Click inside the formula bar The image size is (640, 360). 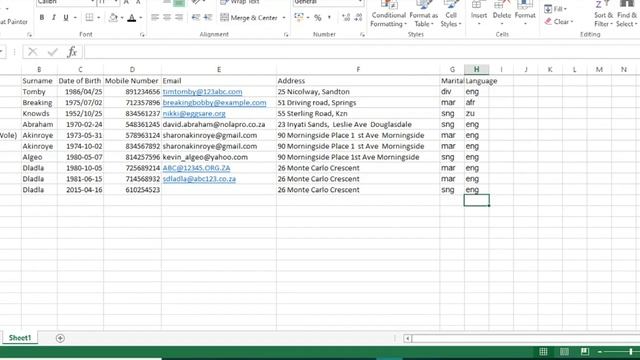click(x=361, y=52)
